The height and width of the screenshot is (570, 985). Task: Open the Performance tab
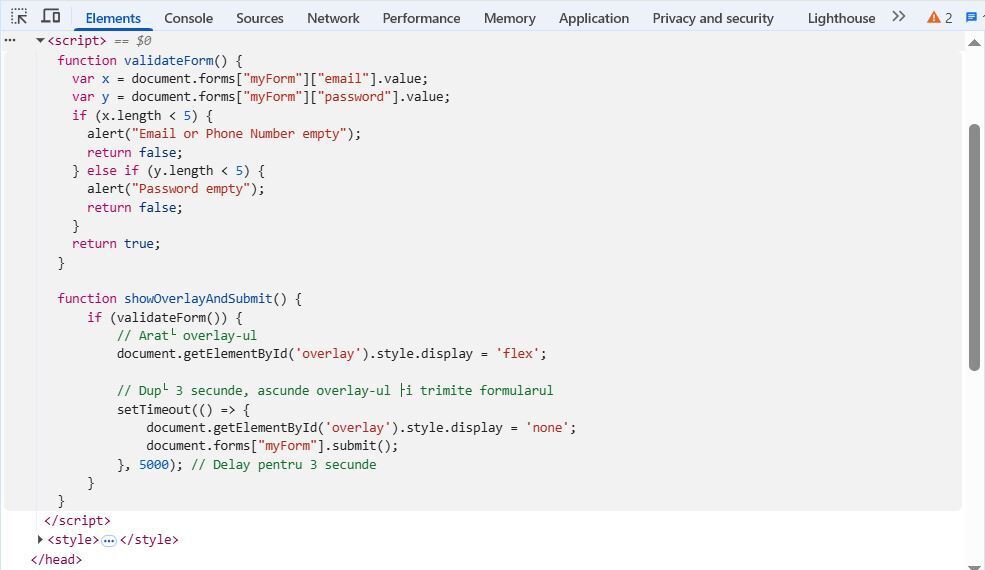(x=421, y=18)
